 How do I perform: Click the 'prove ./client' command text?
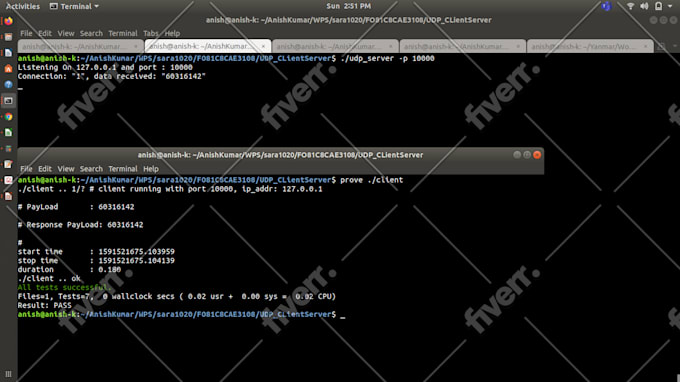pyautogui.click(x=372, y=180)
